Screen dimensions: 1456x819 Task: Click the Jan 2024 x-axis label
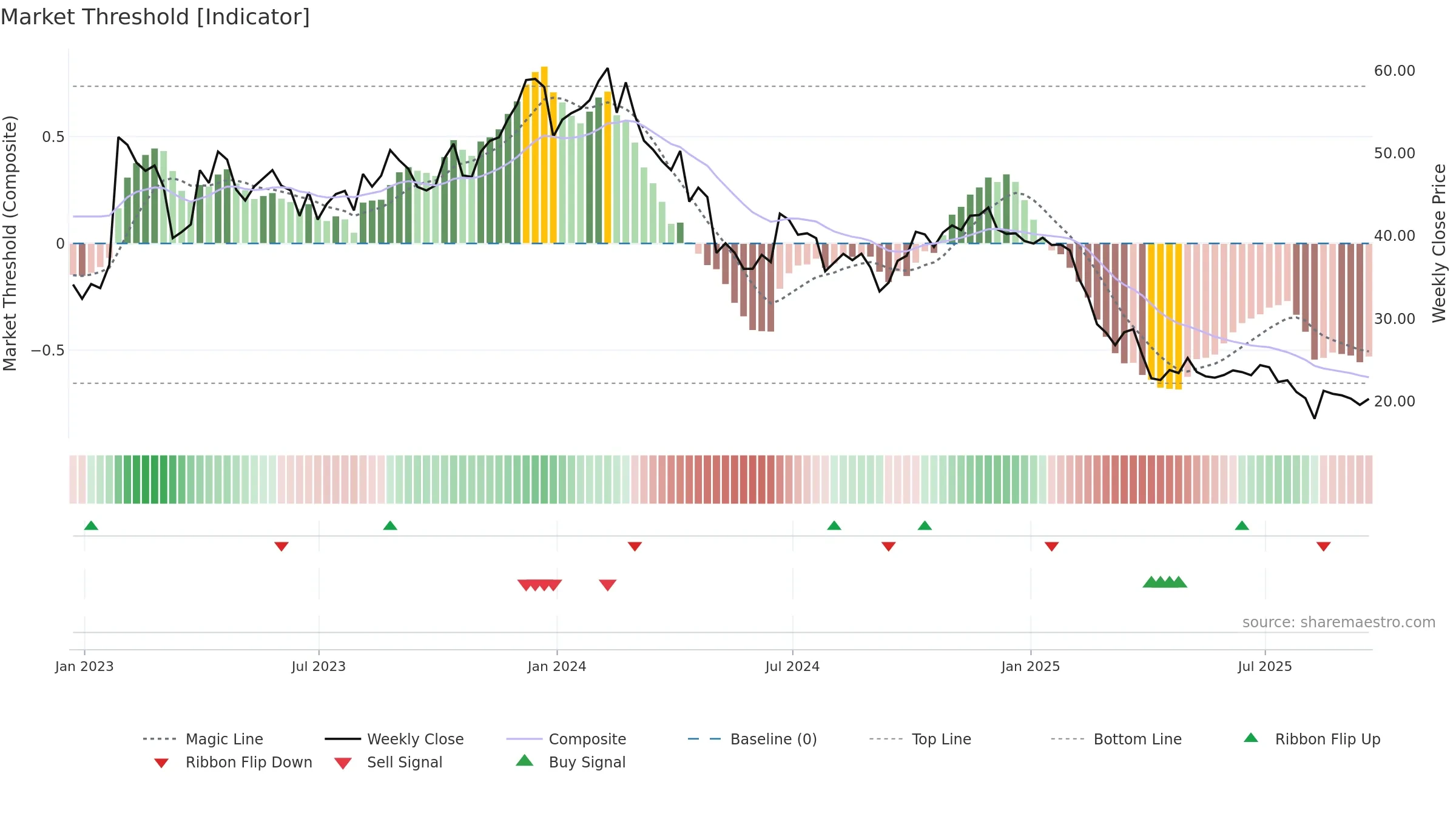[557, 667]
